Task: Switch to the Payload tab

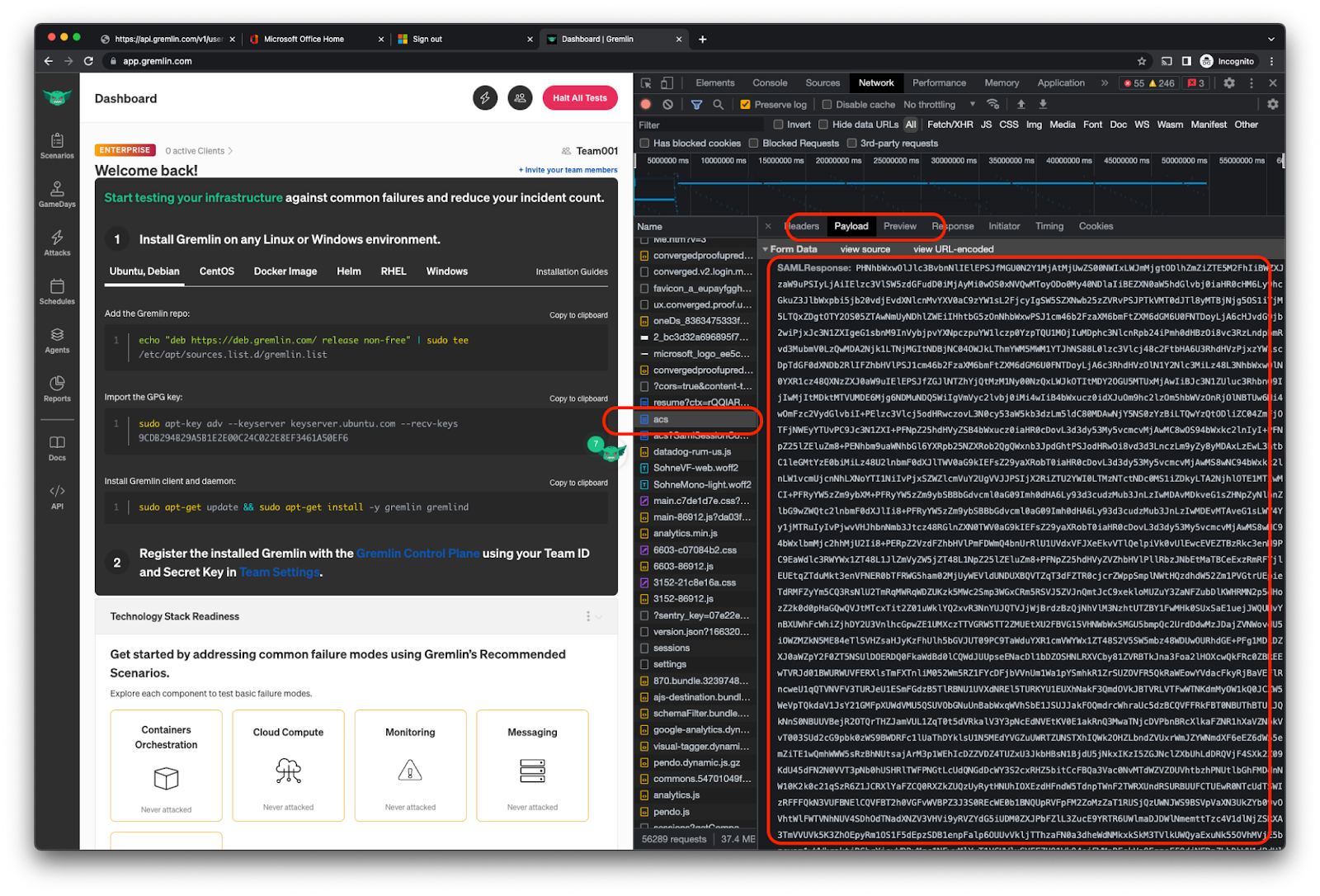Action: coord(851,226)
